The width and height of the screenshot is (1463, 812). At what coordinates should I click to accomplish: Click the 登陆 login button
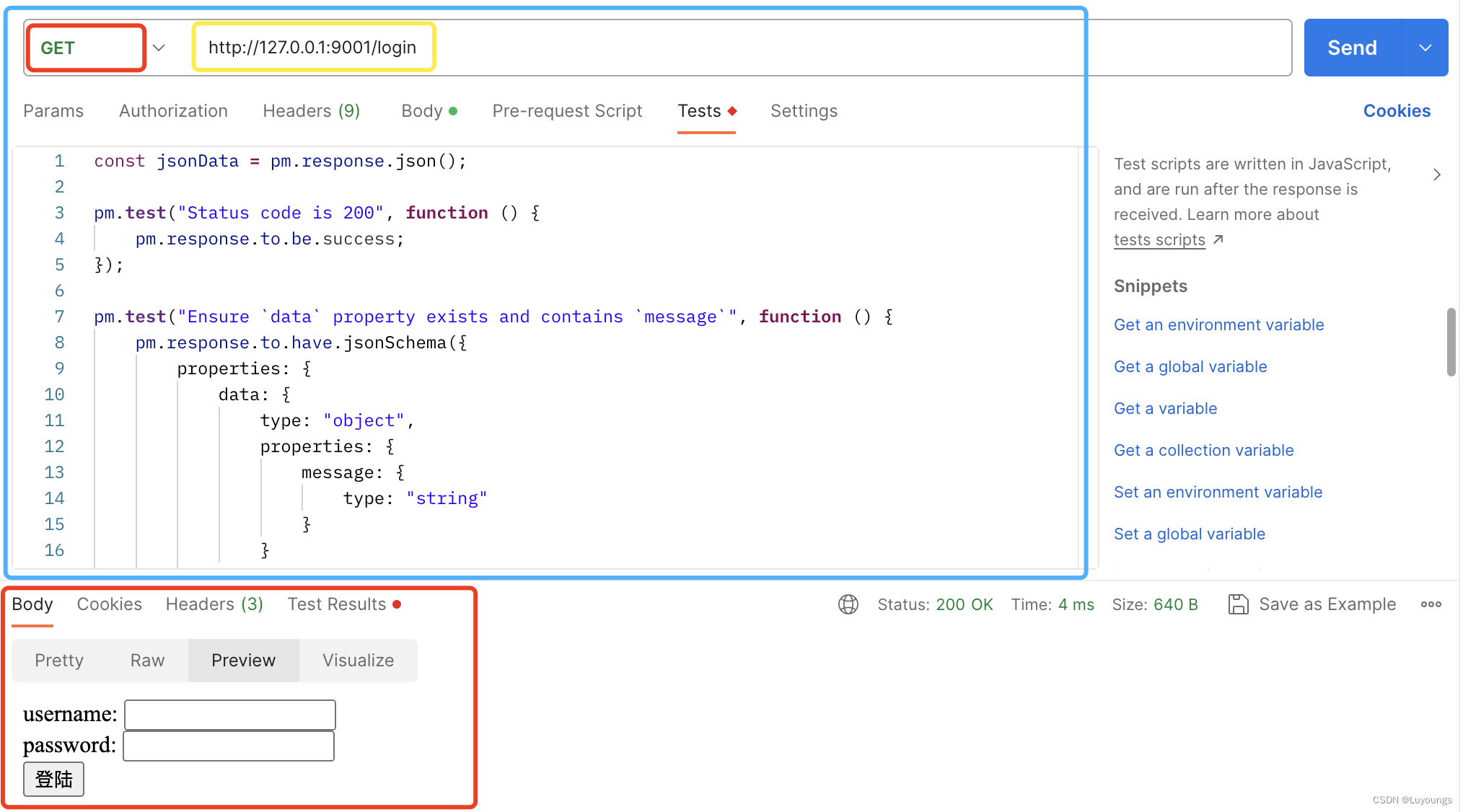[53, 779]
